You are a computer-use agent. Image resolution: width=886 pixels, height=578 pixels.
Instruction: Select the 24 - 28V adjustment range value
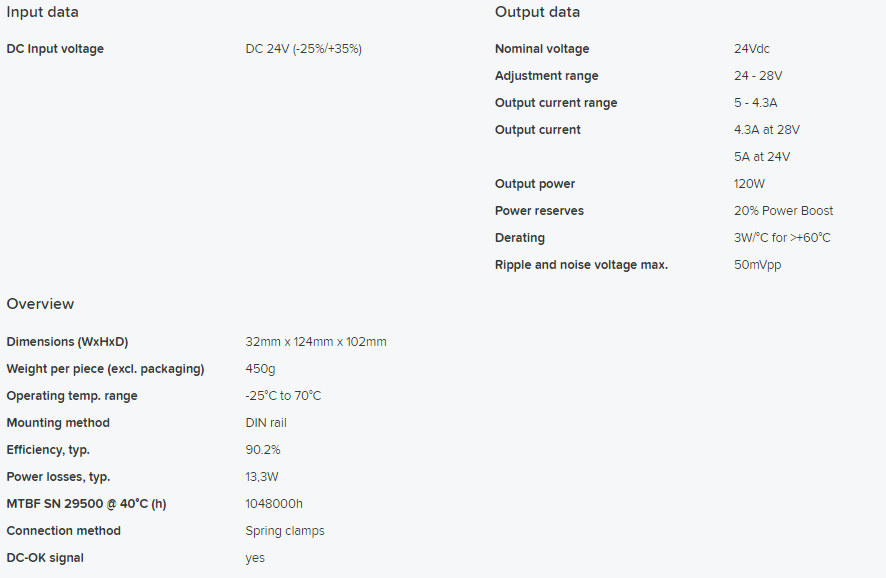coord(758,76)
